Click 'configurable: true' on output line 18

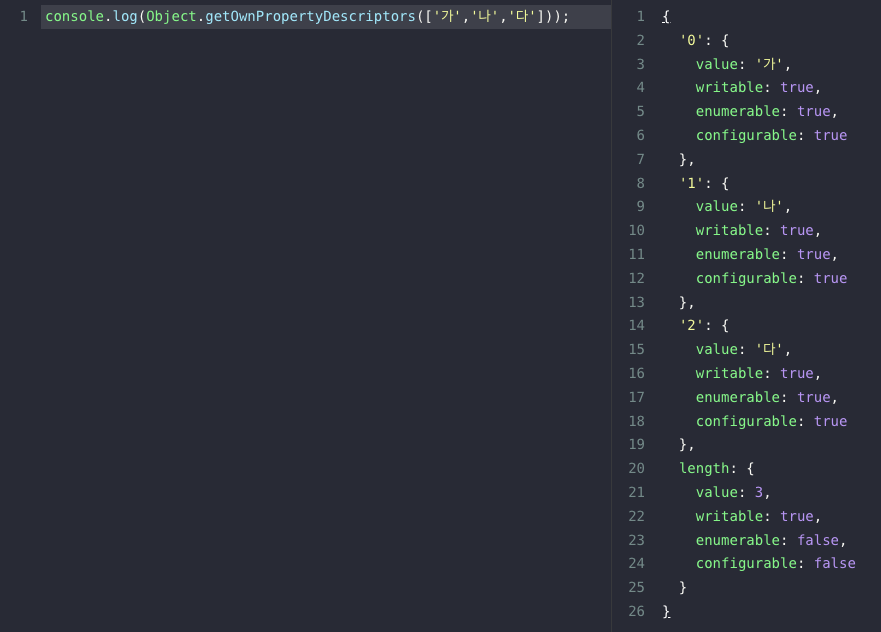tap(771, 421)
